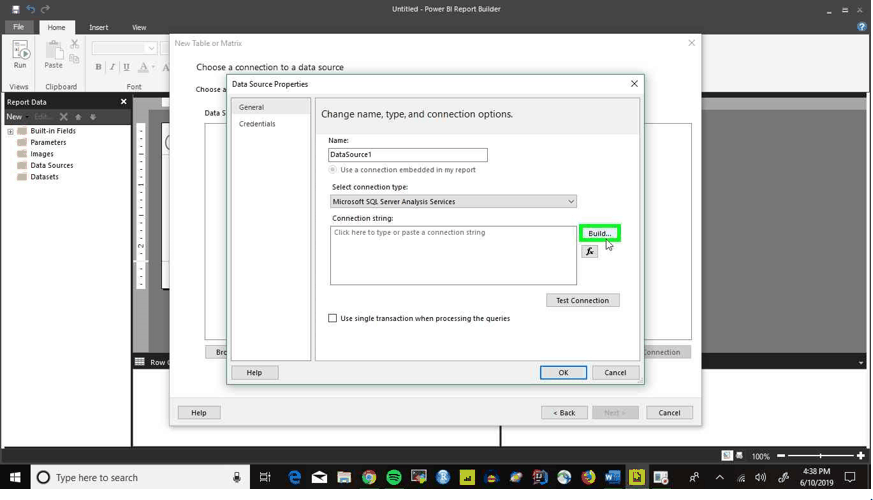Expand the Built-in Fields tree node
873x500 pixels.
(x=10, y=131)
